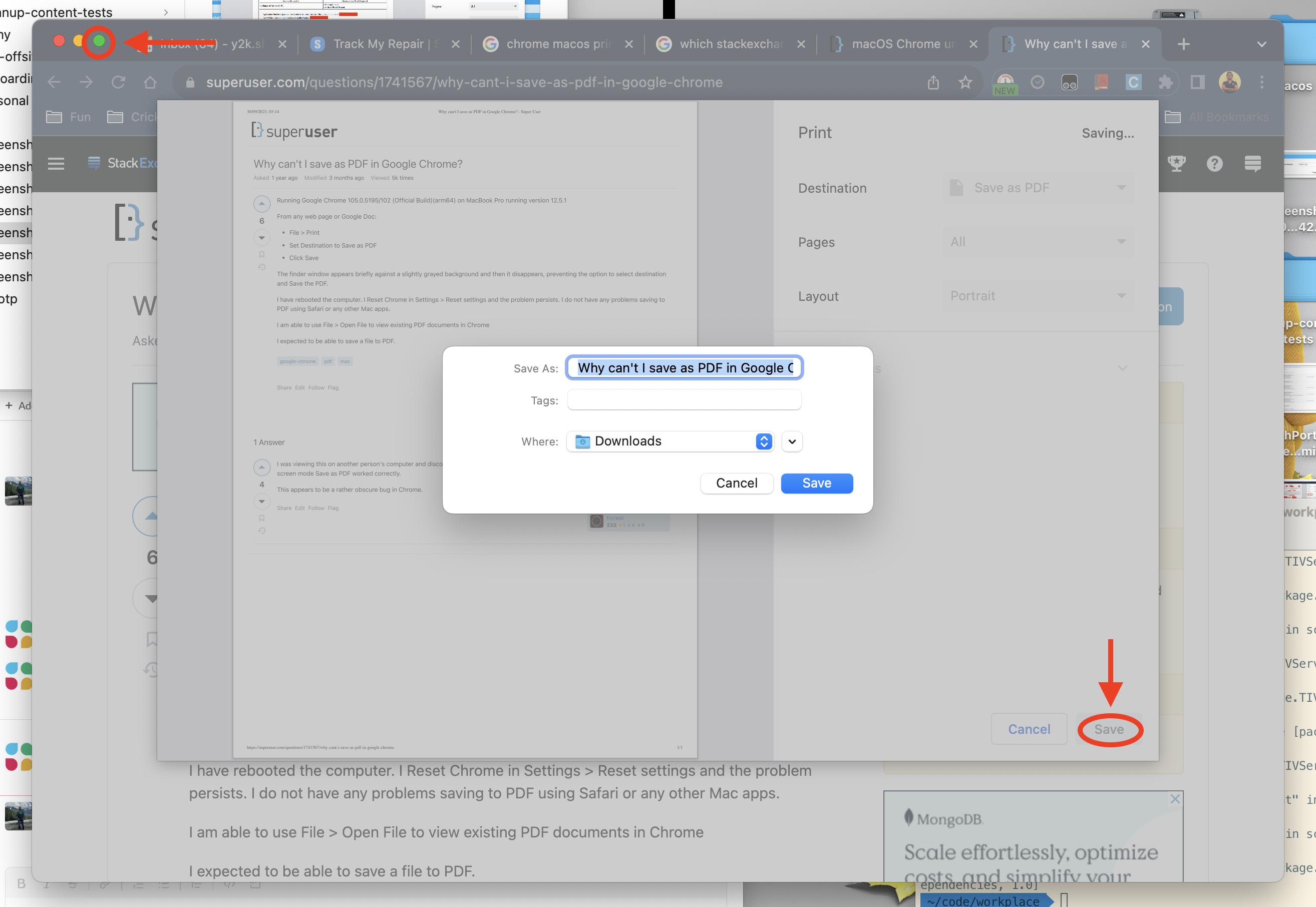The height and width of the screenshot is (907, 1316).
Task: Open a new tab with plus button
Action: click(1183, 44)
